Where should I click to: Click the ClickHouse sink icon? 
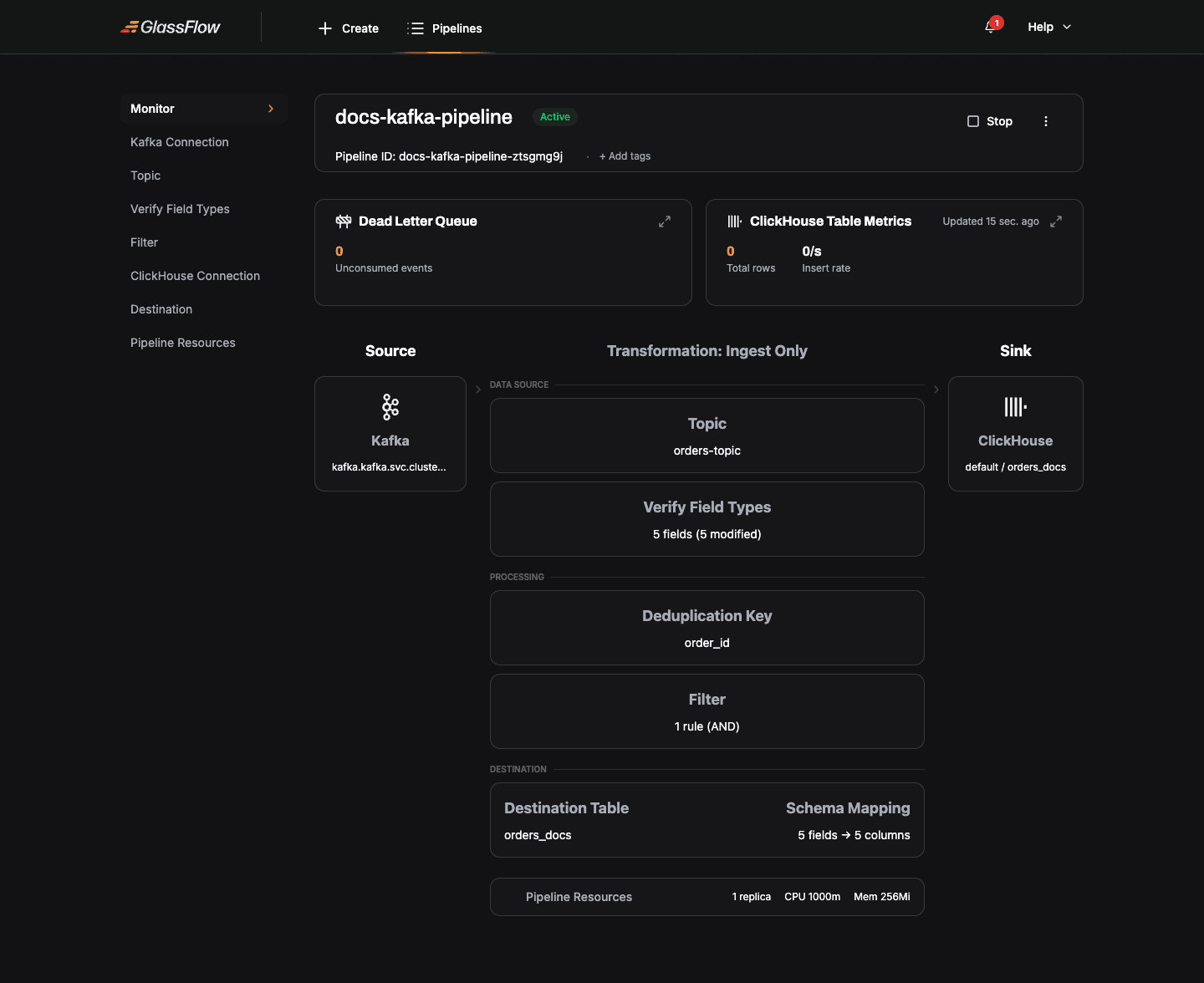click(1016, 407)
